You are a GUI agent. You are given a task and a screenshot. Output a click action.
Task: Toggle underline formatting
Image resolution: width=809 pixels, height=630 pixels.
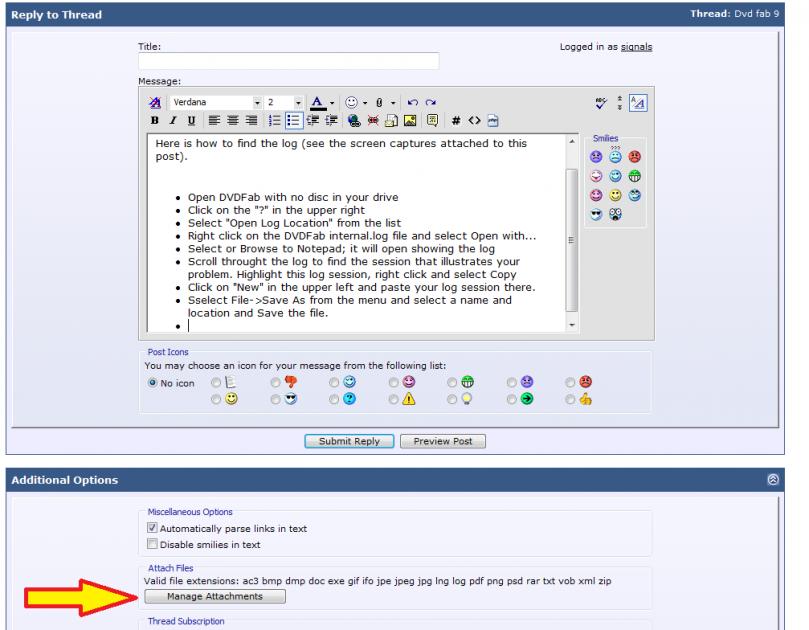coord(191,121)
